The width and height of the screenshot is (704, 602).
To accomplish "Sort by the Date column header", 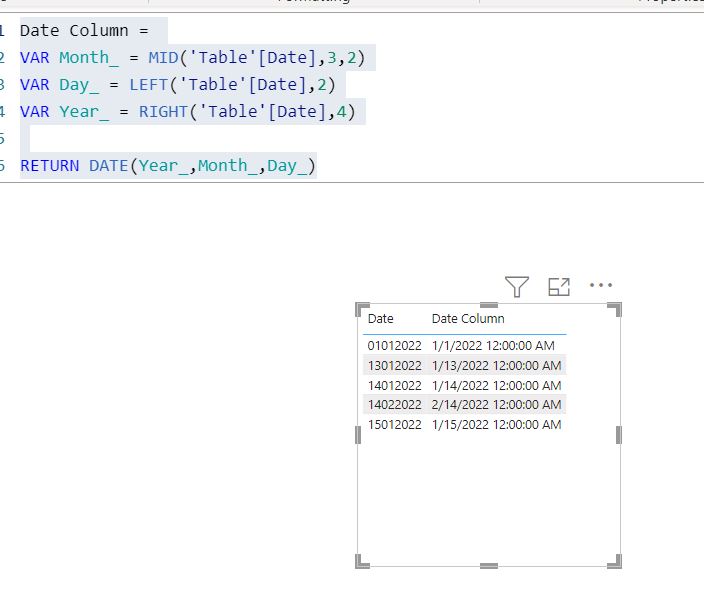I will (x=380, y=319).
